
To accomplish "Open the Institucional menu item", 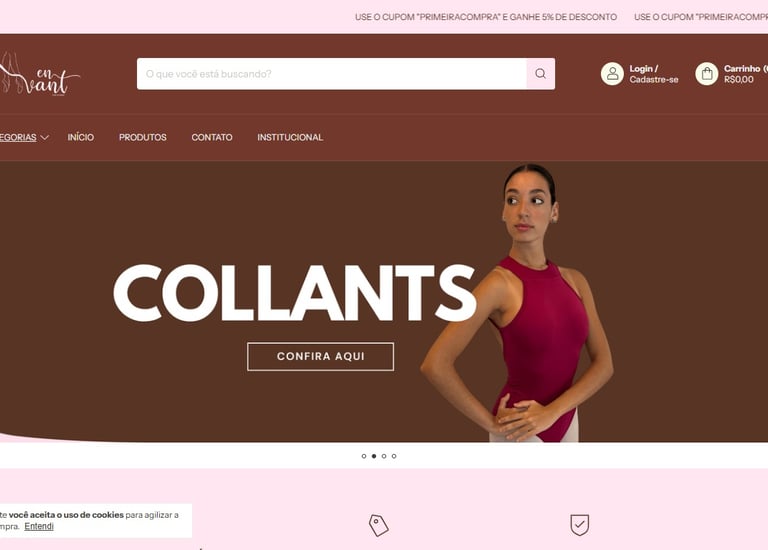I will (x=290, y=138).
